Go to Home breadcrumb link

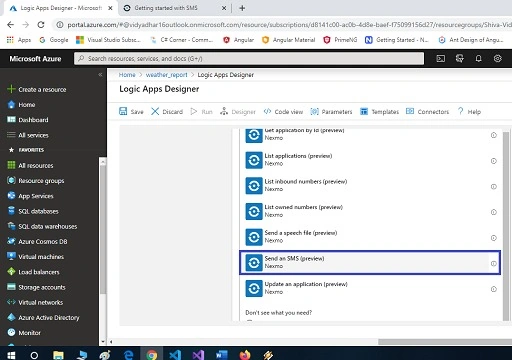pyautogui.click(x=127, y=75)
